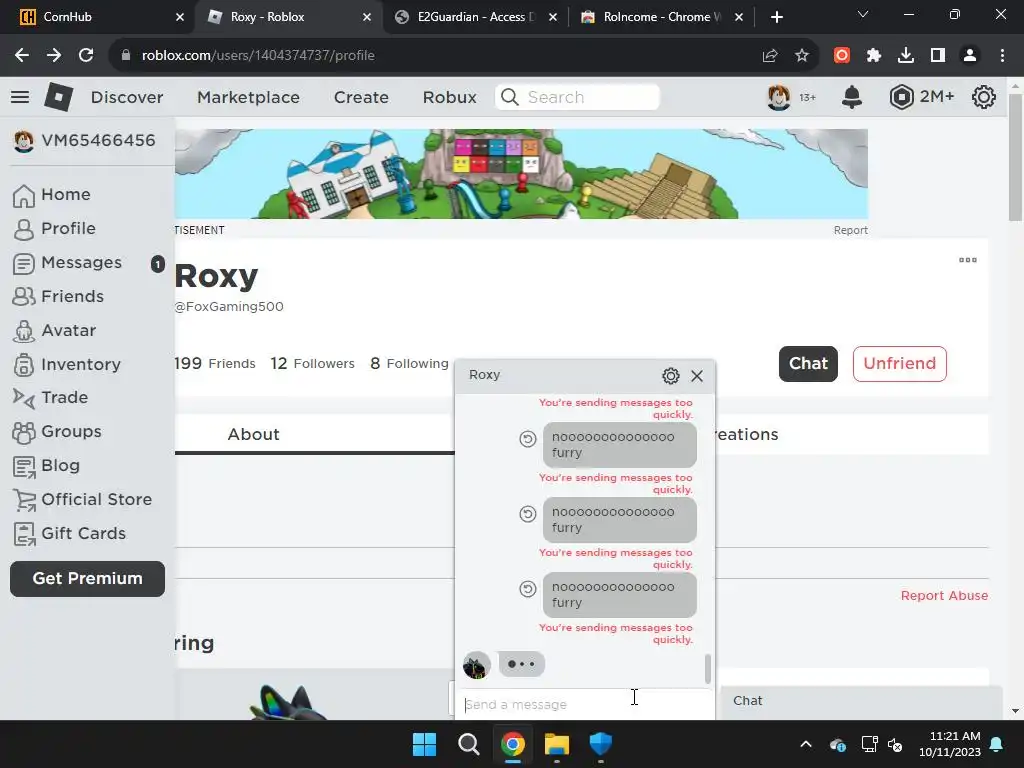Open chat settings gear in Roxy chat
This screenshot has height=768, width=1024.
point(671,376)
